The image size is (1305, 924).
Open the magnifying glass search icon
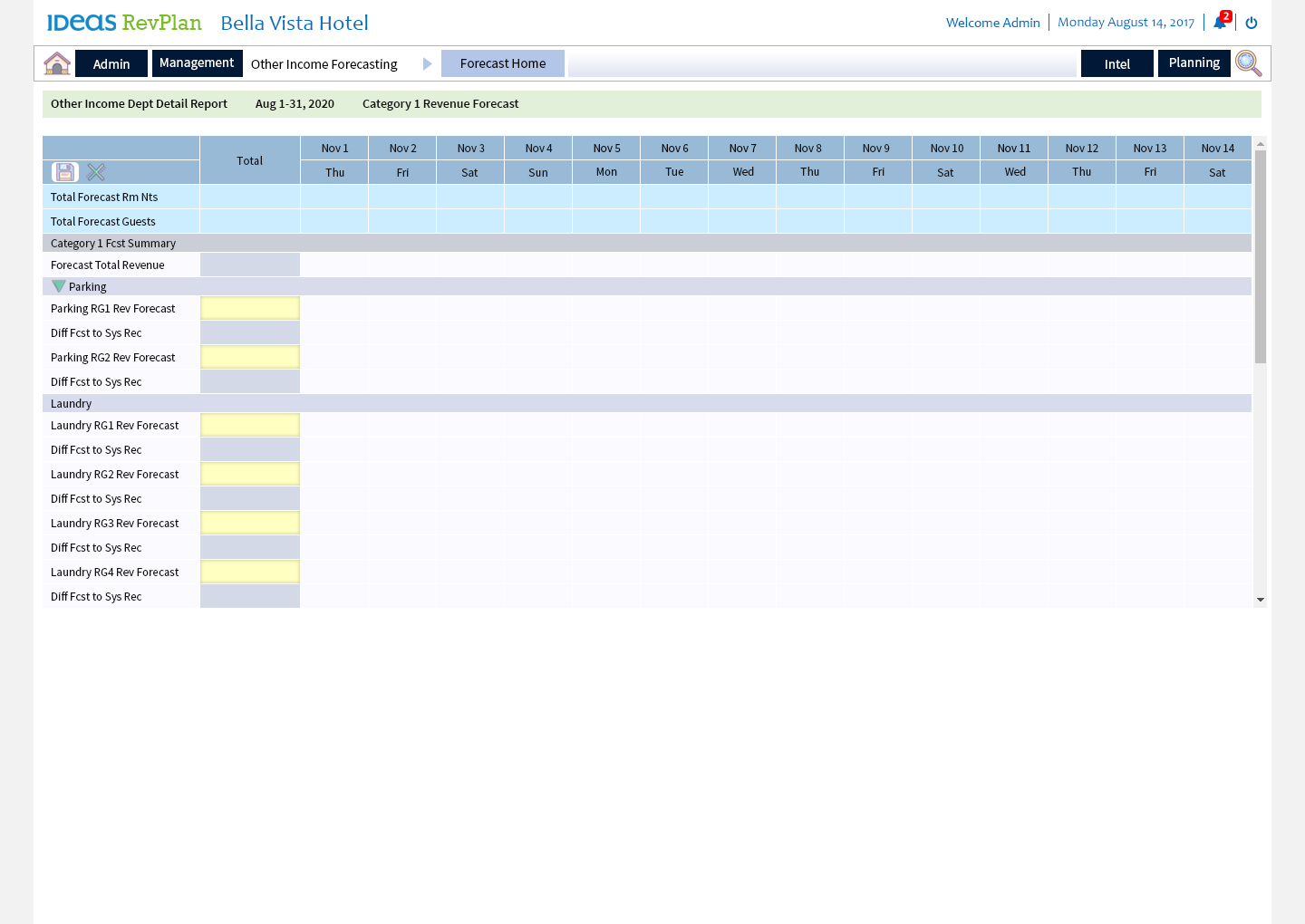click(1248, 63)
